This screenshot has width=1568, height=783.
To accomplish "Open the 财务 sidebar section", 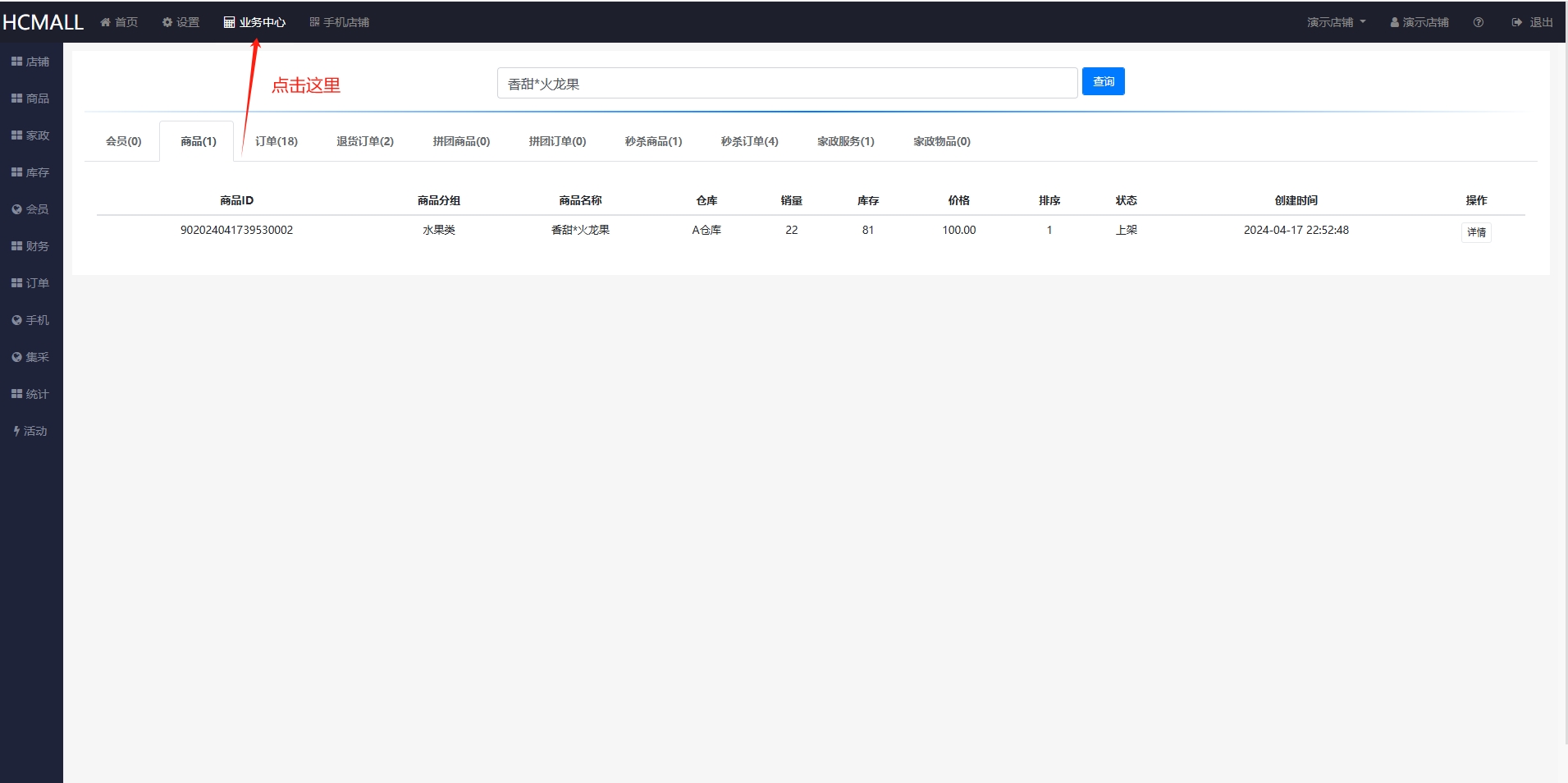I will click(x=30, y=246).
